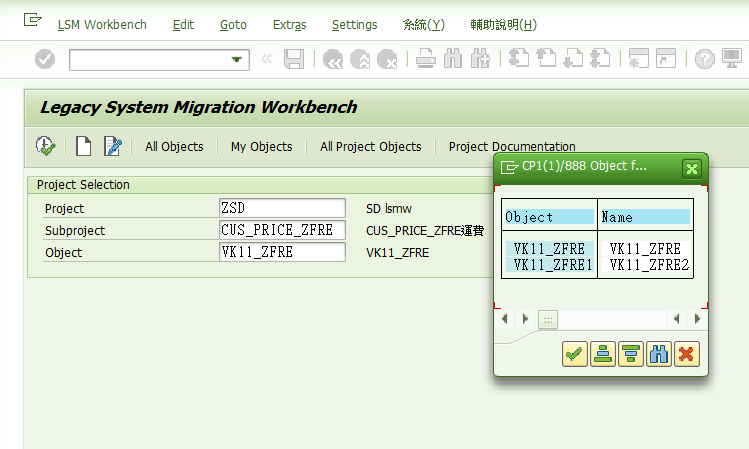Screen dimensions: 749x449
Task: Click the Execute clock icon
Action: click(45, 146)
